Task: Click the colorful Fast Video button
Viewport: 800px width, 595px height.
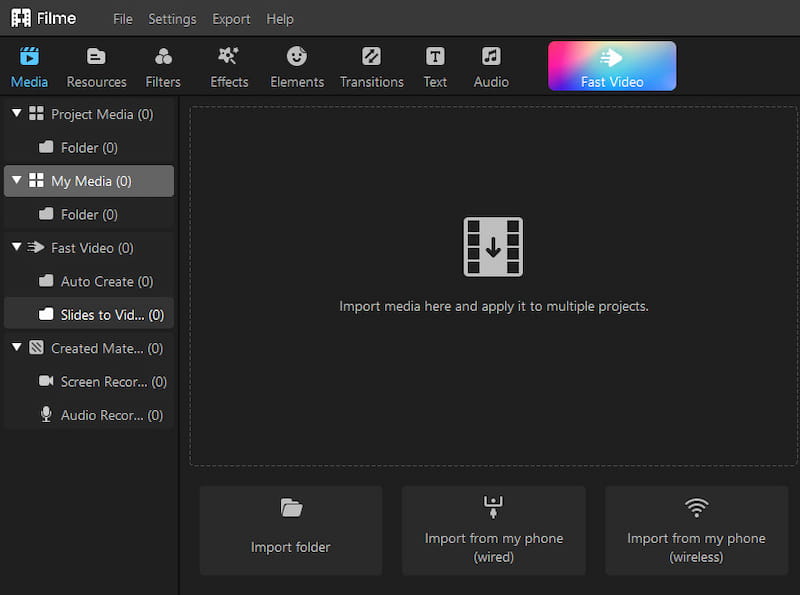Action: coord(612,66)
